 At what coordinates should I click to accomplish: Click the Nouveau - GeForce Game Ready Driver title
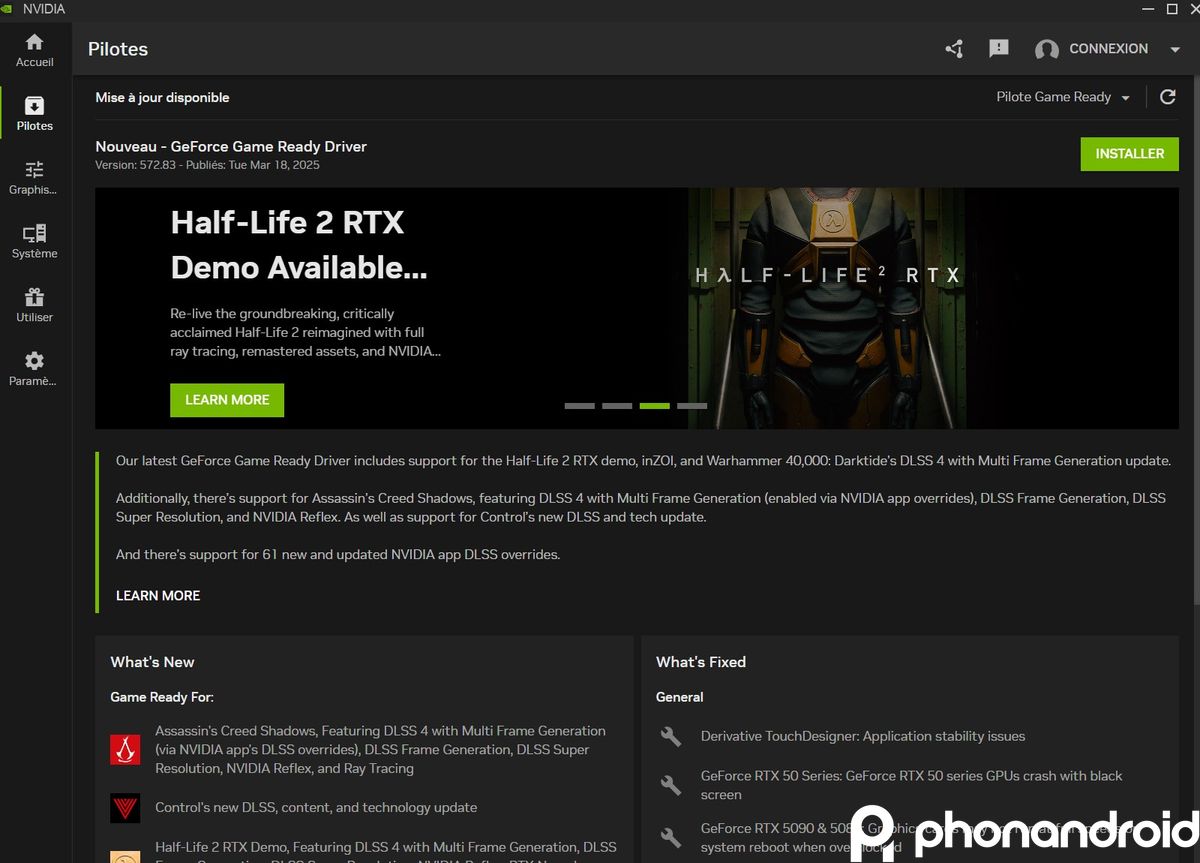click(231, 146)
